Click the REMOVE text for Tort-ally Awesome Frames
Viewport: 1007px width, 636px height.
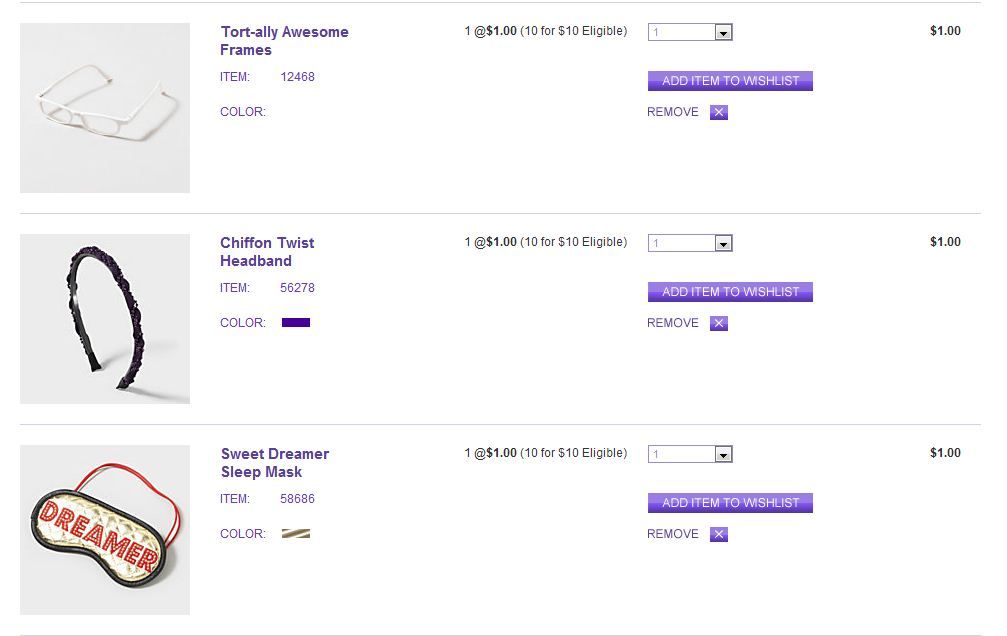pos(673,112)
